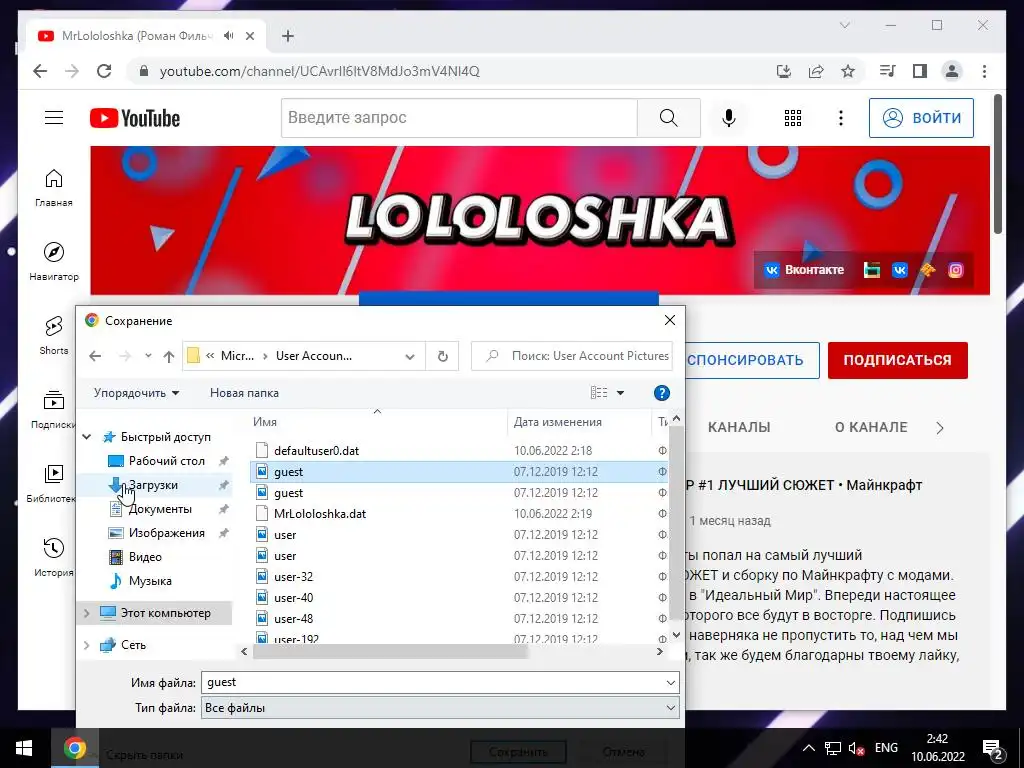Refresh the save dialog folder view

(x=442, y=356)
